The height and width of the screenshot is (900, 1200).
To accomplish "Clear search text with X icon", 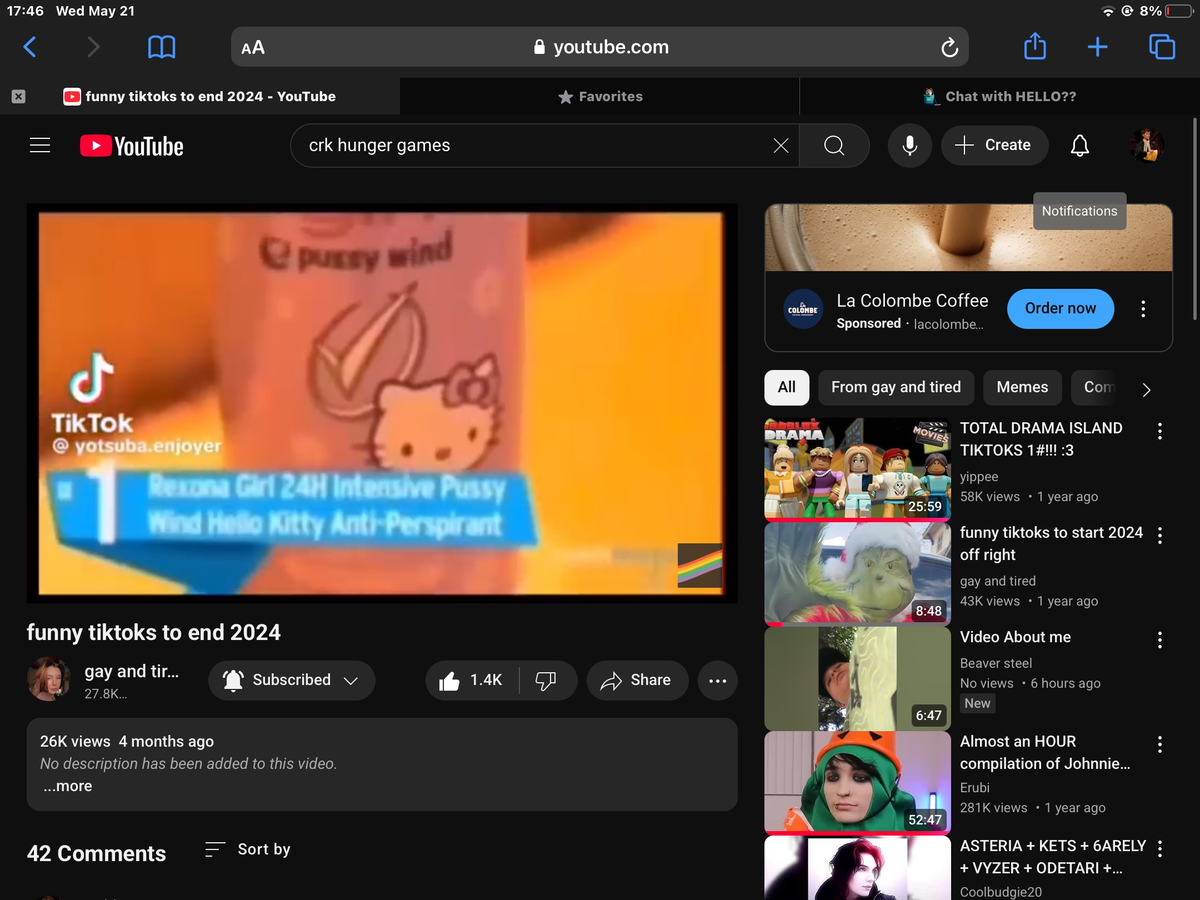I will (x=781, y=146).
